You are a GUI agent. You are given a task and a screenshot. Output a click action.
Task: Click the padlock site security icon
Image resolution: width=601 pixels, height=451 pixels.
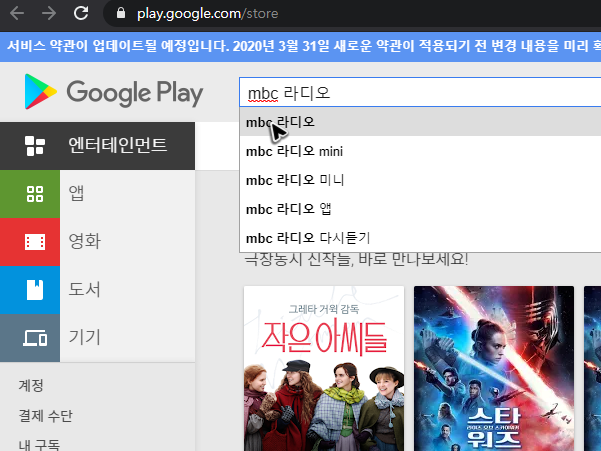point(121,13)
